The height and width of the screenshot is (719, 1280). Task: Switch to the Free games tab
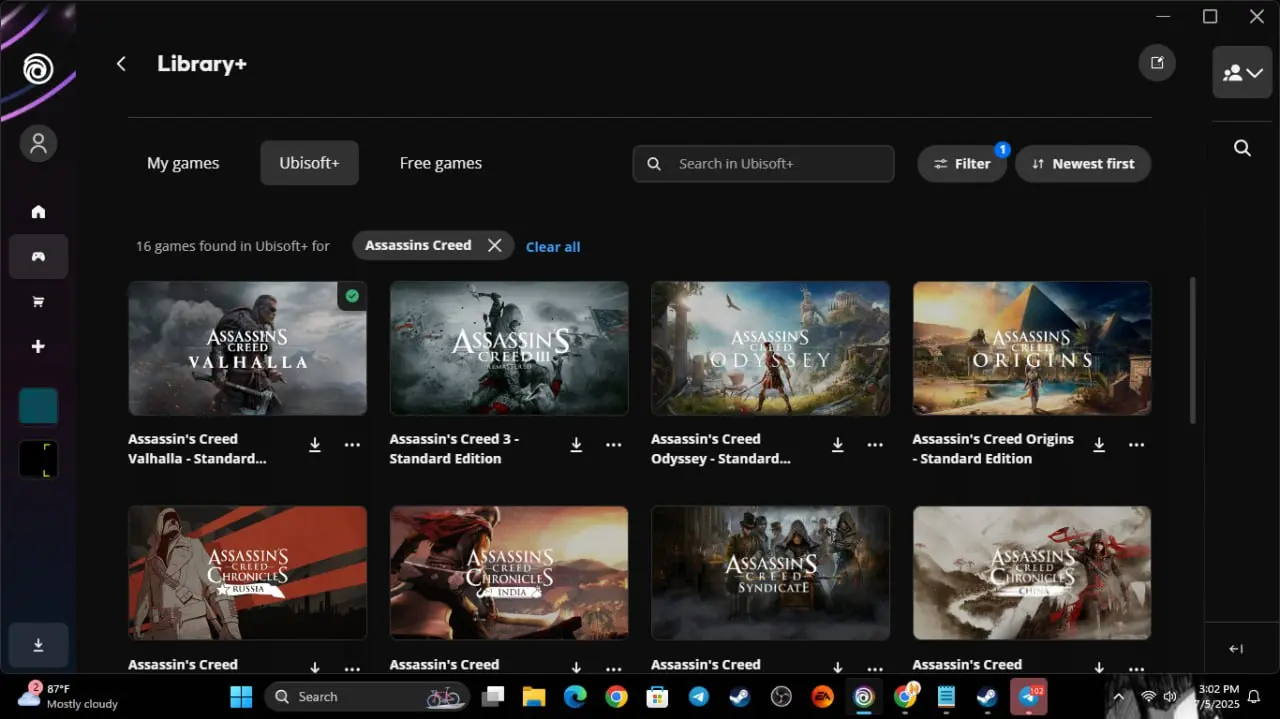[441, 163]
